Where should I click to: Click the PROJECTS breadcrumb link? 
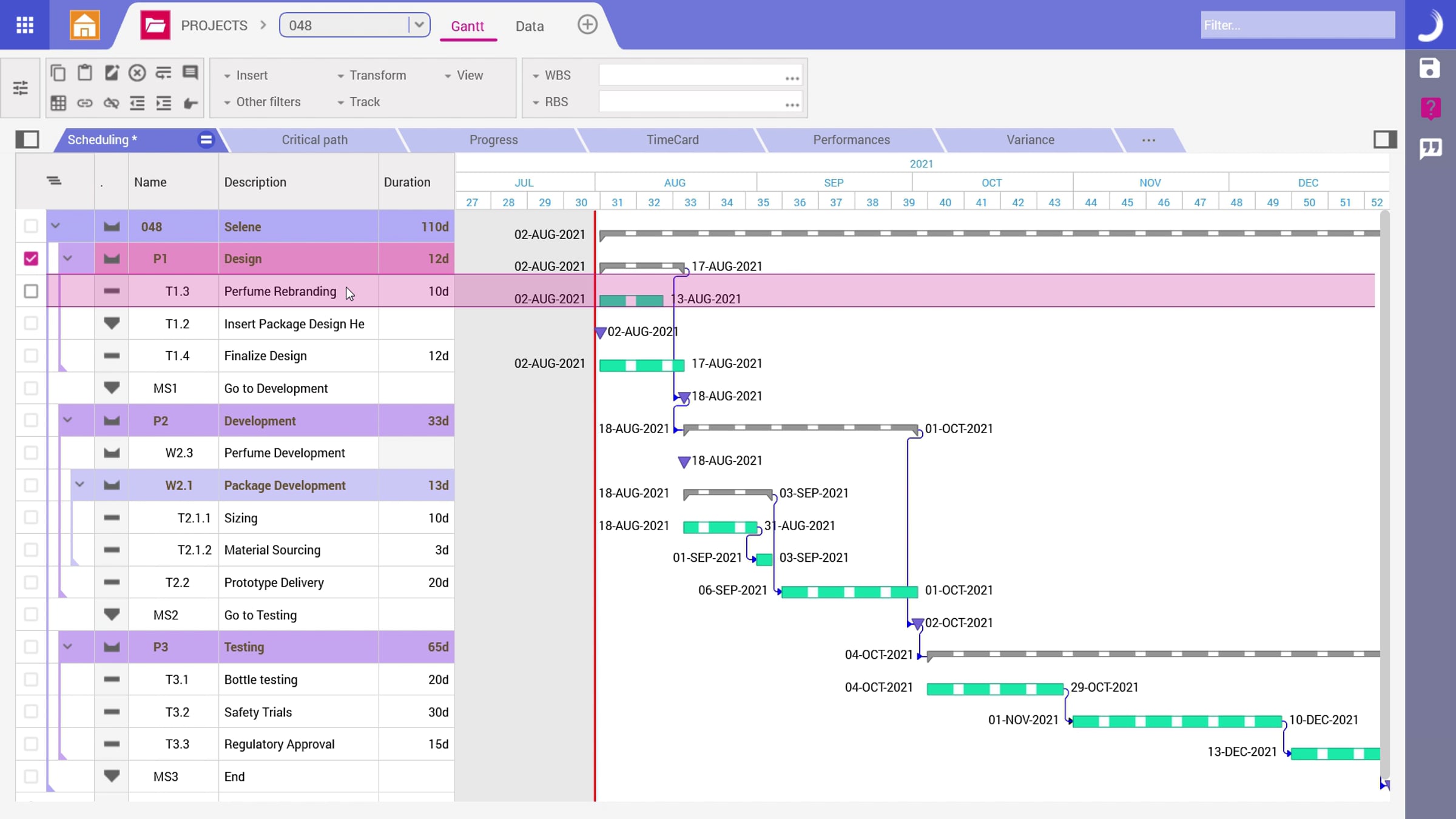coord(214,25)
